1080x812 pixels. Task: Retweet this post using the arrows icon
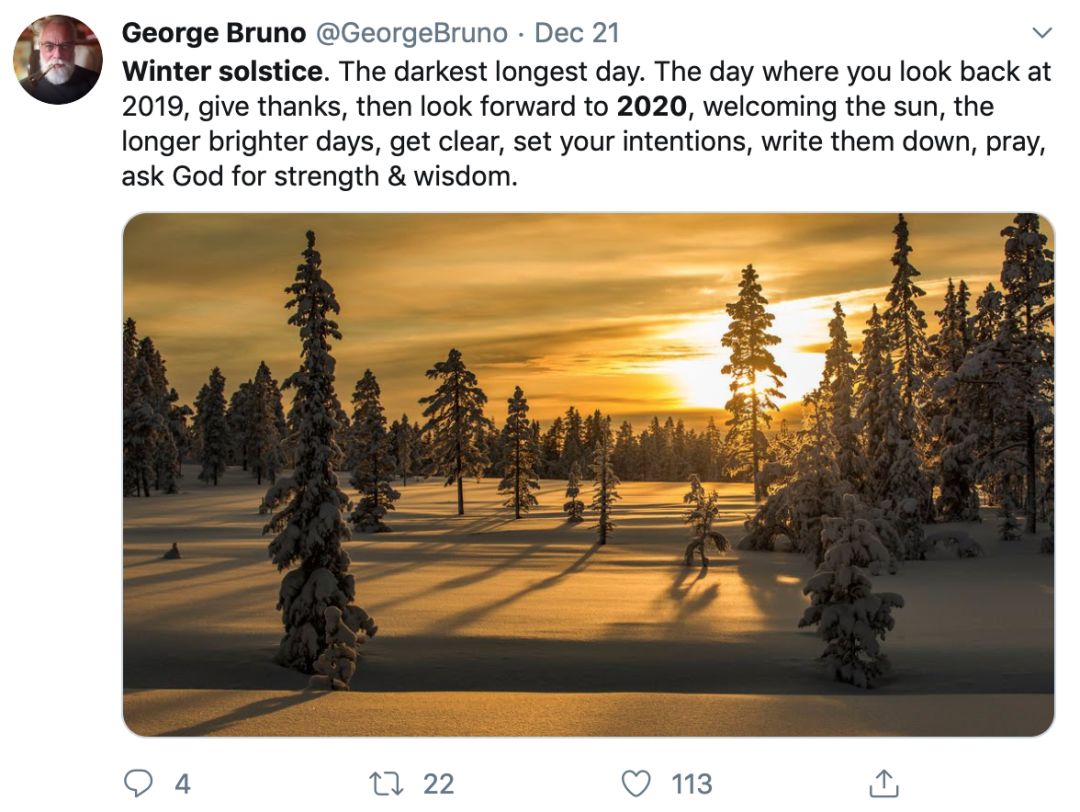click(386, 783)
